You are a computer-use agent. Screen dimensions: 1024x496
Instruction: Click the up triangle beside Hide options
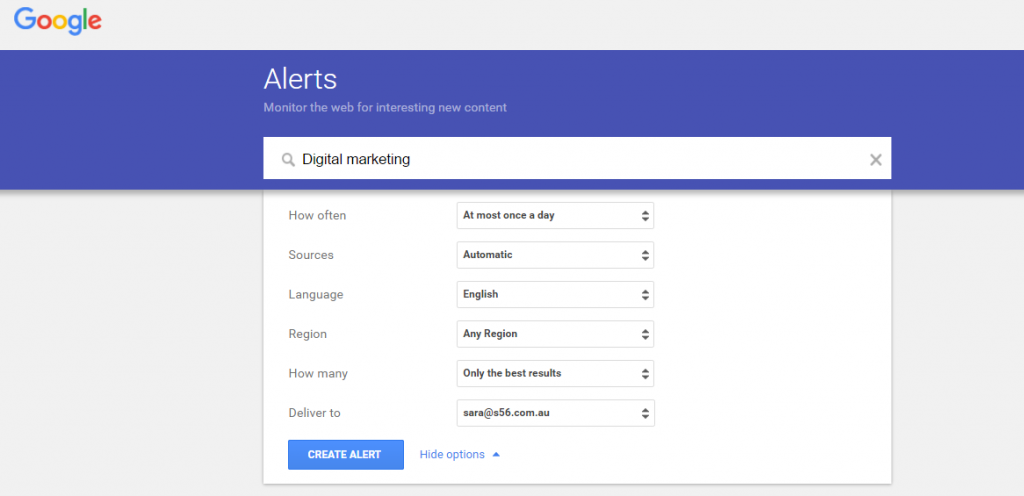tap(497, 455)
